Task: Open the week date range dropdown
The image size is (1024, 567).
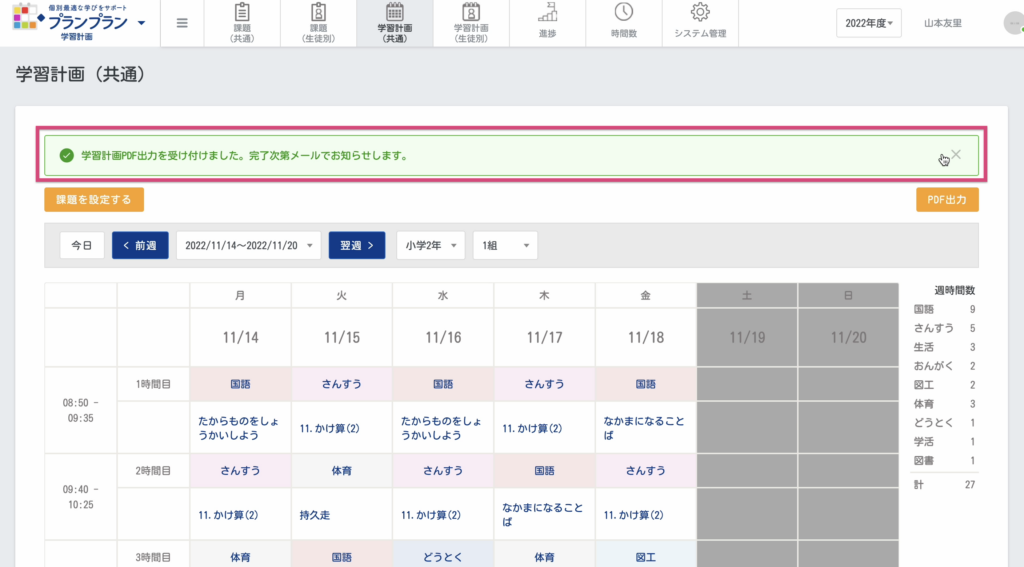Action: click(x=248, y=245)
